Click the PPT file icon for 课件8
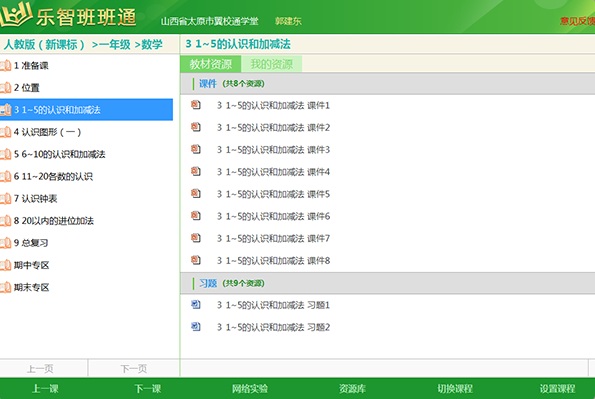595x399 pixels. [195, 260]
